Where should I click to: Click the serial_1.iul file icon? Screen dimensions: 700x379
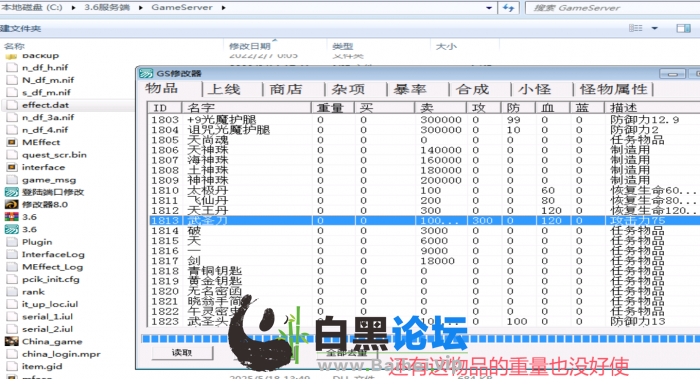12,317
